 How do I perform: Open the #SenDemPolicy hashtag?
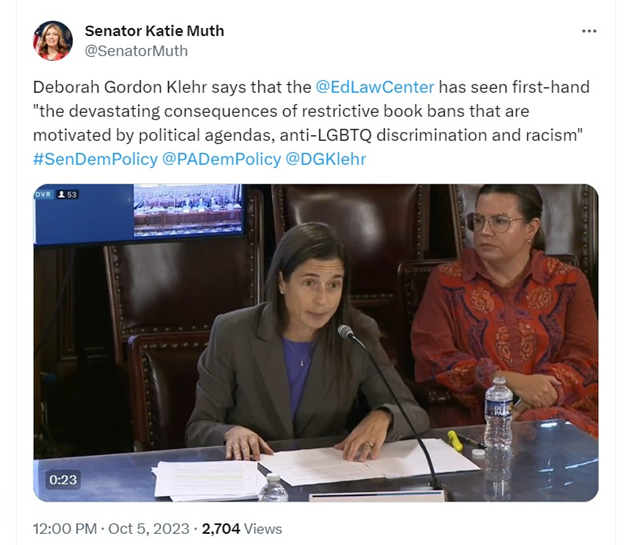[x=96, y=159]
